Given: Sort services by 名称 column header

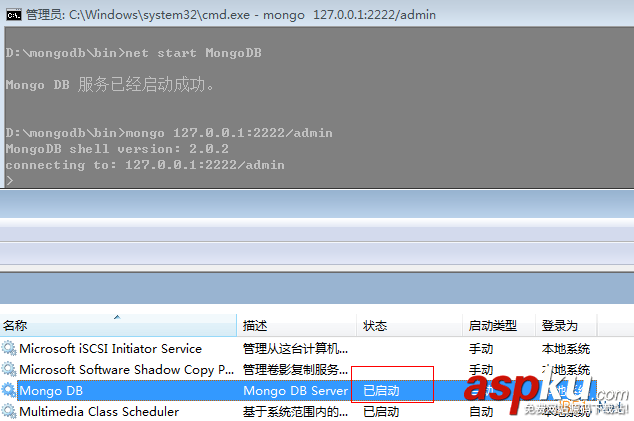Looking at the screenshot, I should [x=118, y=325].
